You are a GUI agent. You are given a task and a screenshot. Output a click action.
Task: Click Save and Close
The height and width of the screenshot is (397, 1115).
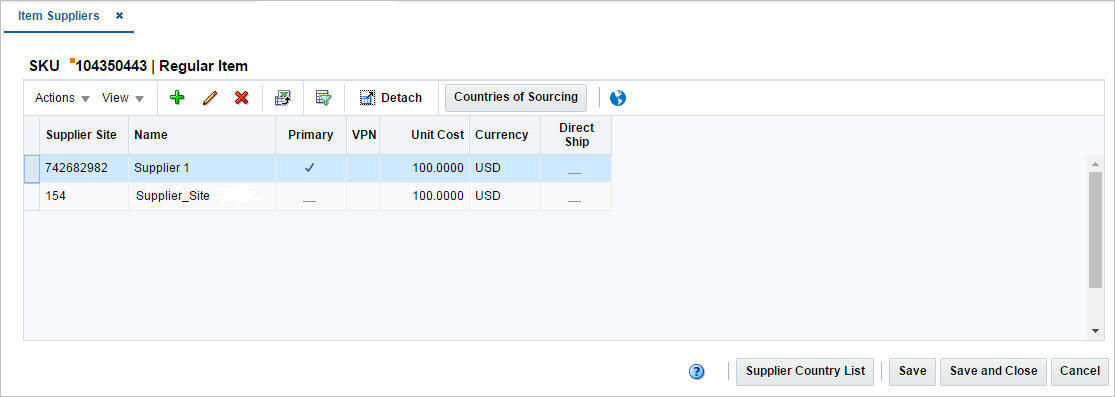993,371
